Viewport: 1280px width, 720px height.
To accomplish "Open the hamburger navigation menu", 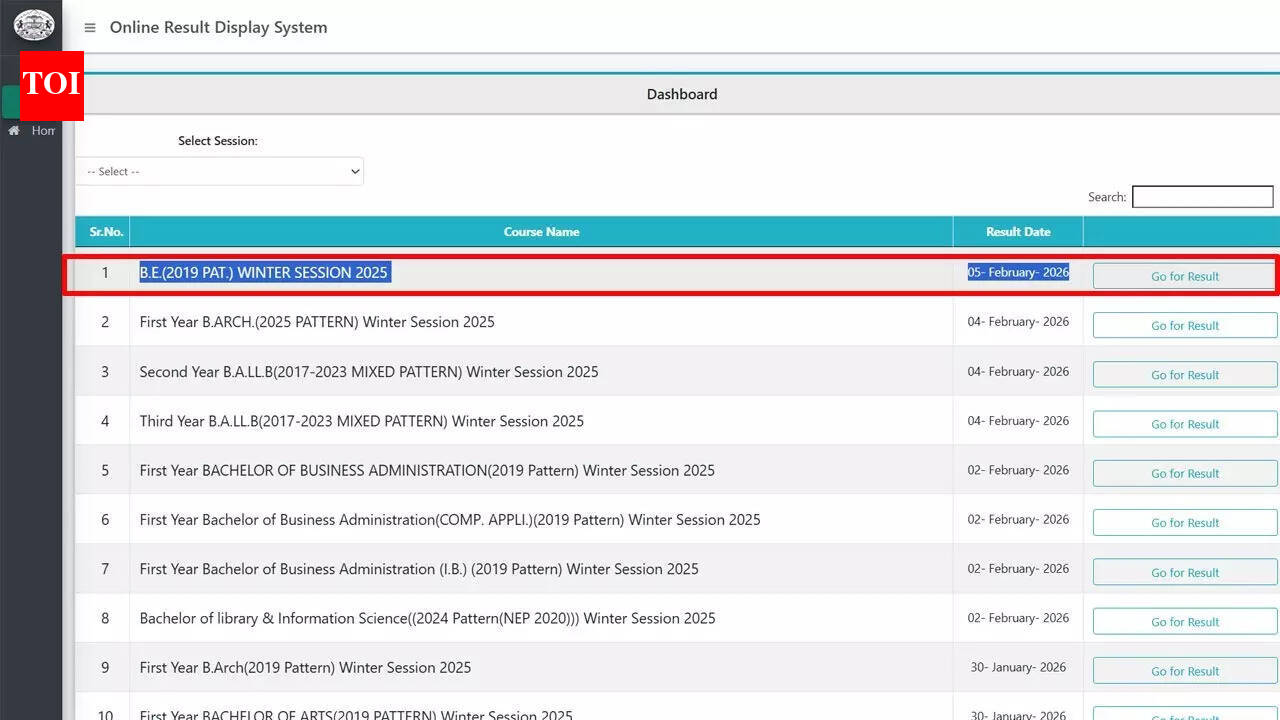I will click(x=90, y=28).
